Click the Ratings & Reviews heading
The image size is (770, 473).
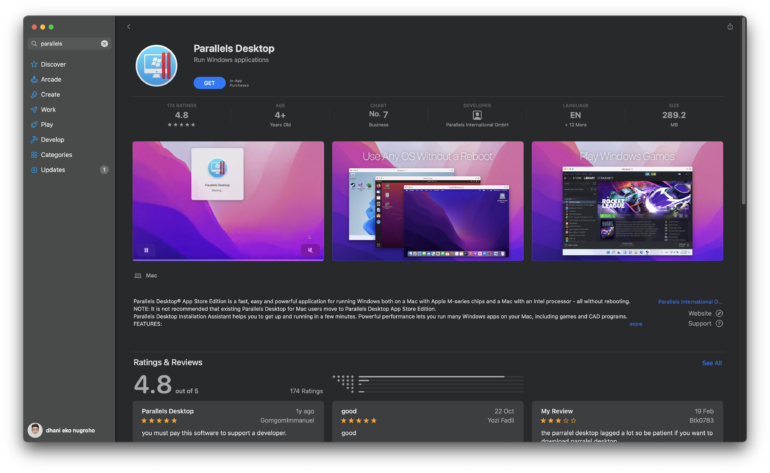[168, 362]
